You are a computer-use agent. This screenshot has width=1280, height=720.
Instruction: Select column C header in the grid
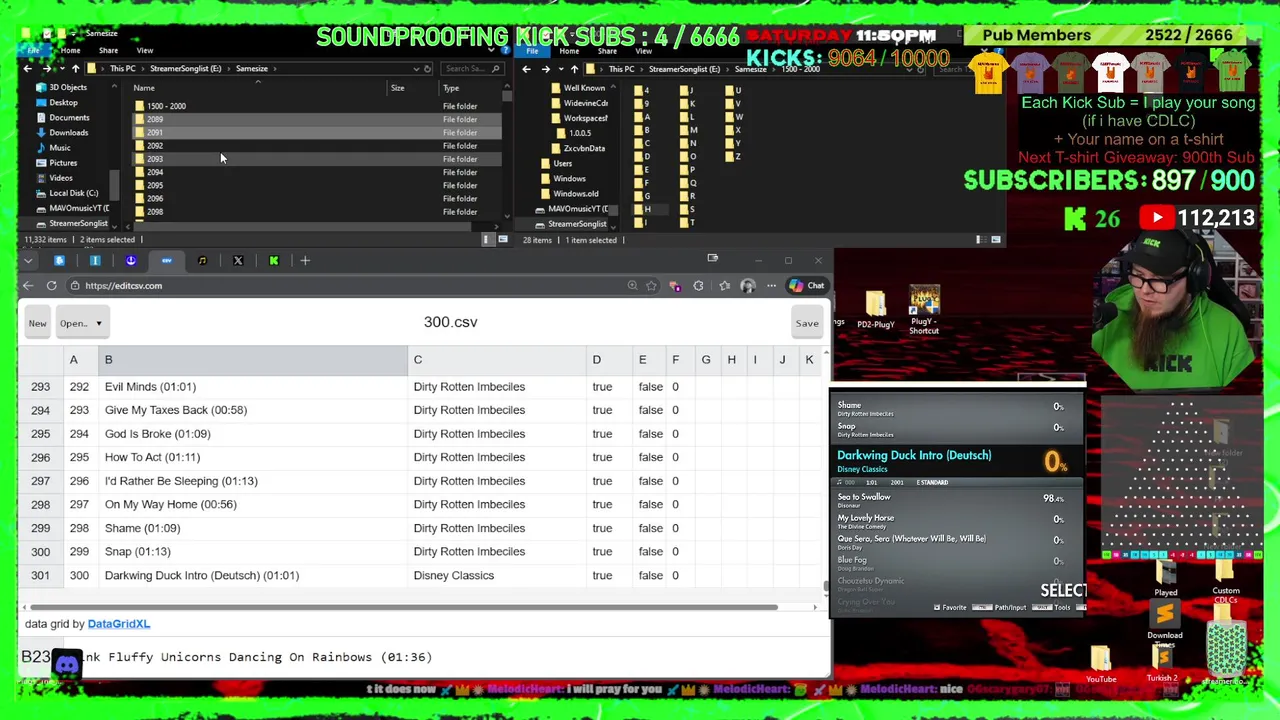click(496, 360)
